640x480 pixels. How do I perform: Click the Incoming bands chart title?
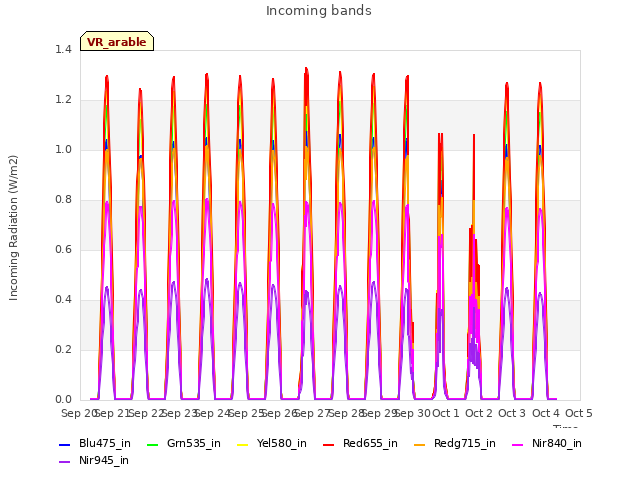[319, 11]
